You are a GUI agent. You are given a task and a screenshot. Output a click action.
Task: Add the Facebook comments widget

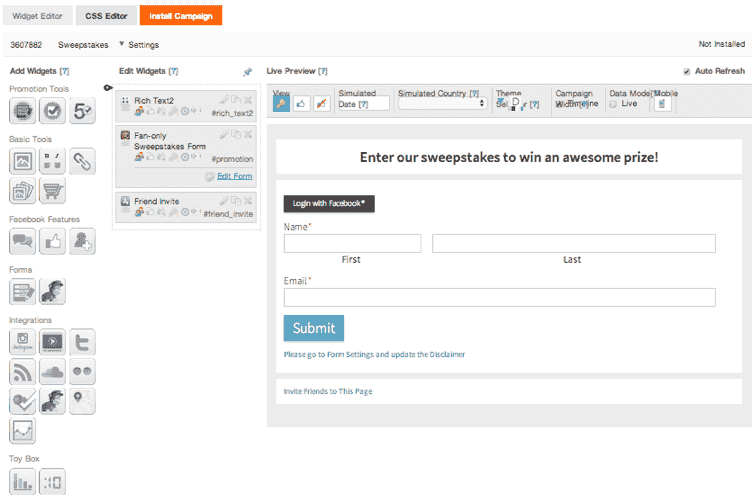pyautogui.click(x=22, y=241)
